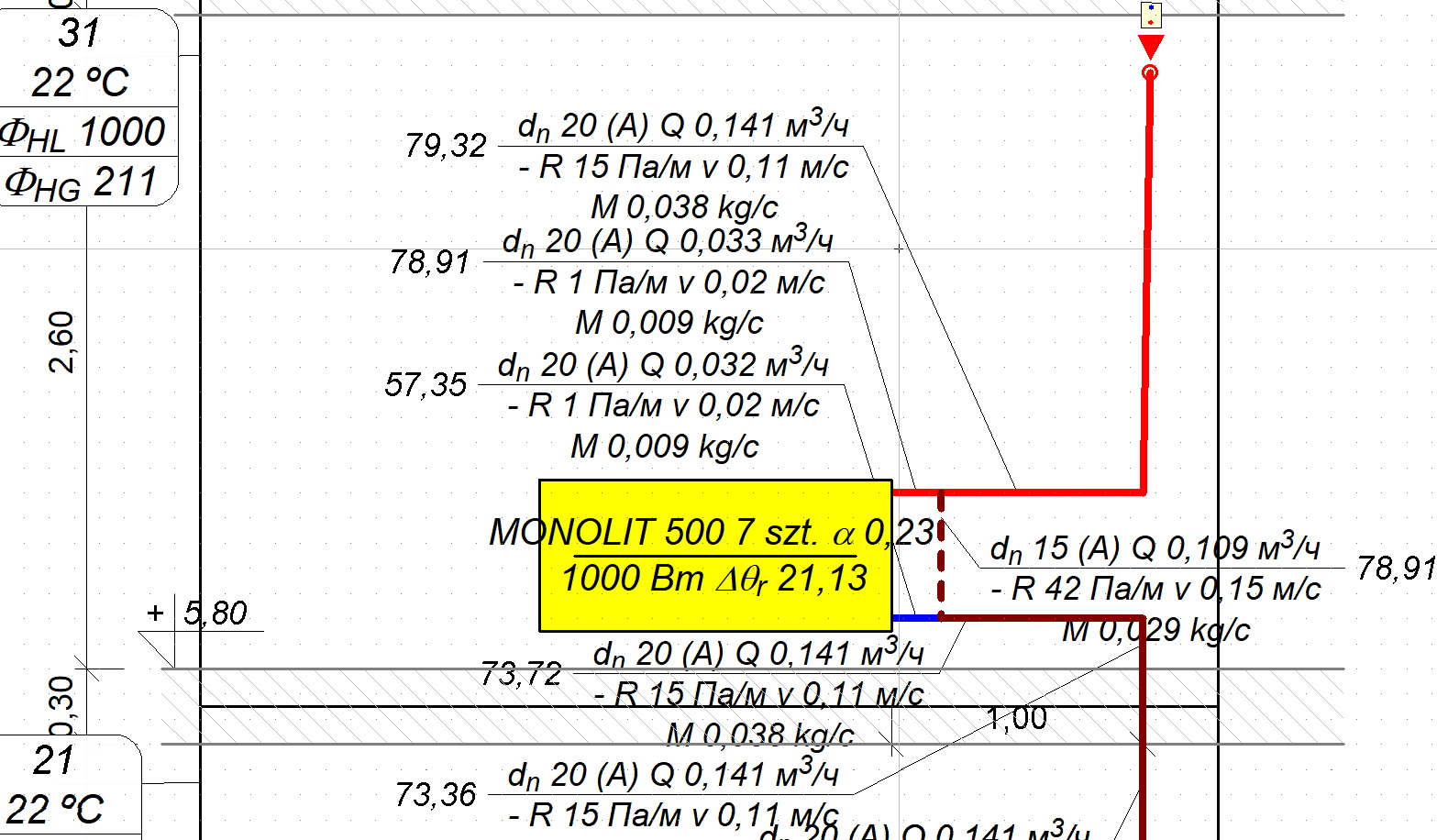Select the short blue pipe segment at radiator

coord(915,617)
